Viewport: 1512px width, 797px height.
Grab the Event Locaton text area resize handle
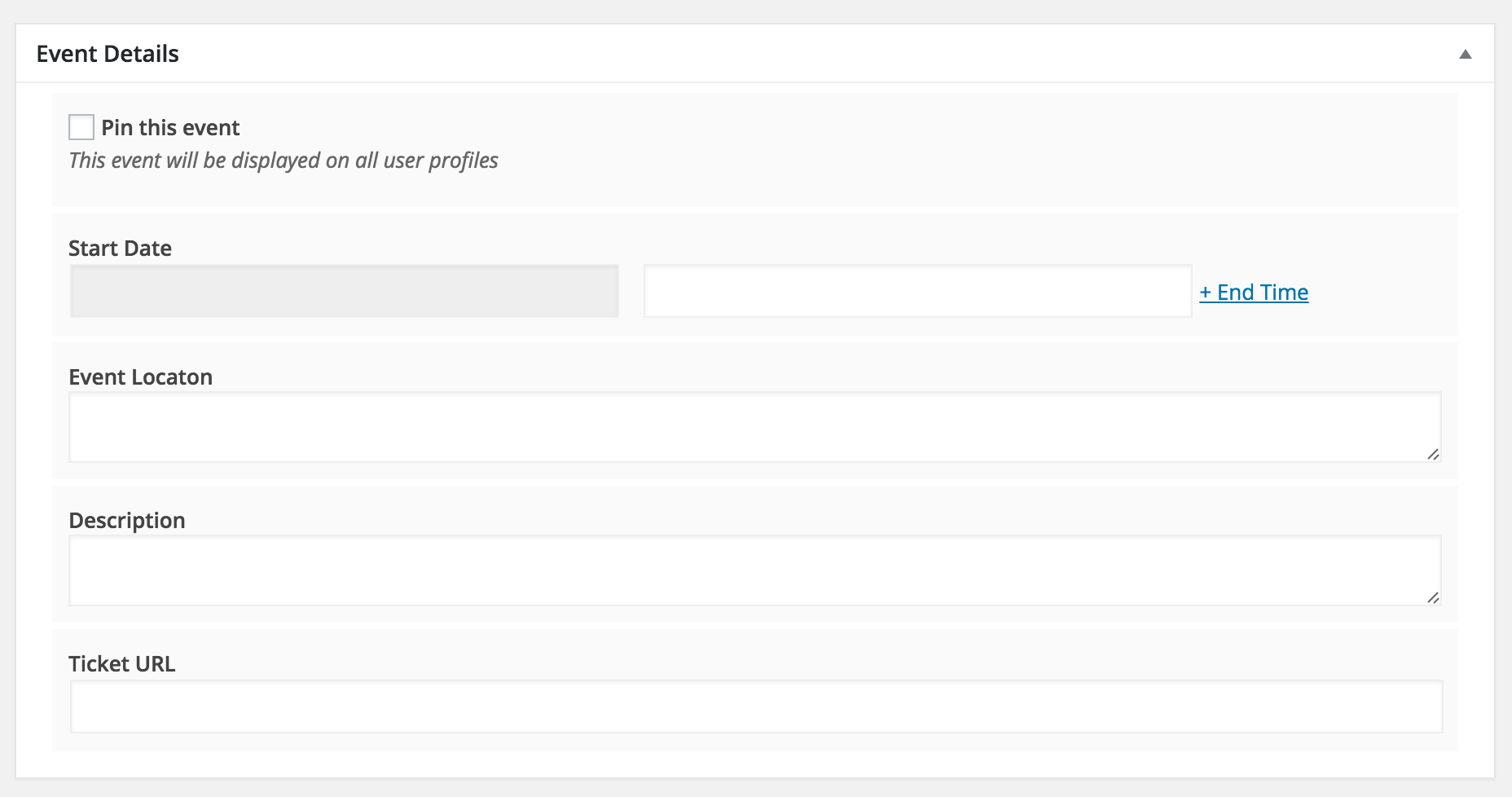point(1433,454)
